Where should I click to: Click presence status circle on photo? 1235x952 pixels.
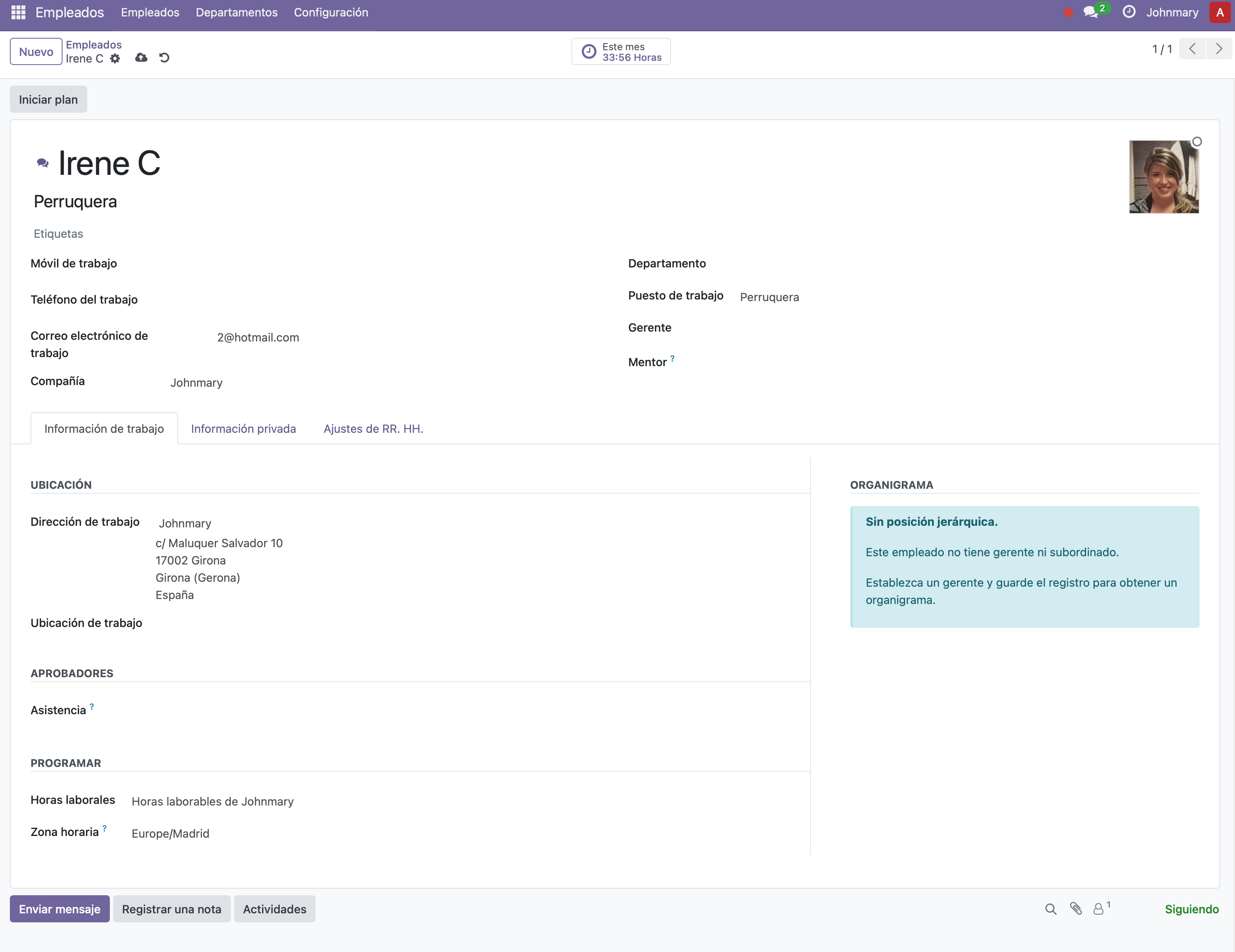click(x=1197, y=142)
